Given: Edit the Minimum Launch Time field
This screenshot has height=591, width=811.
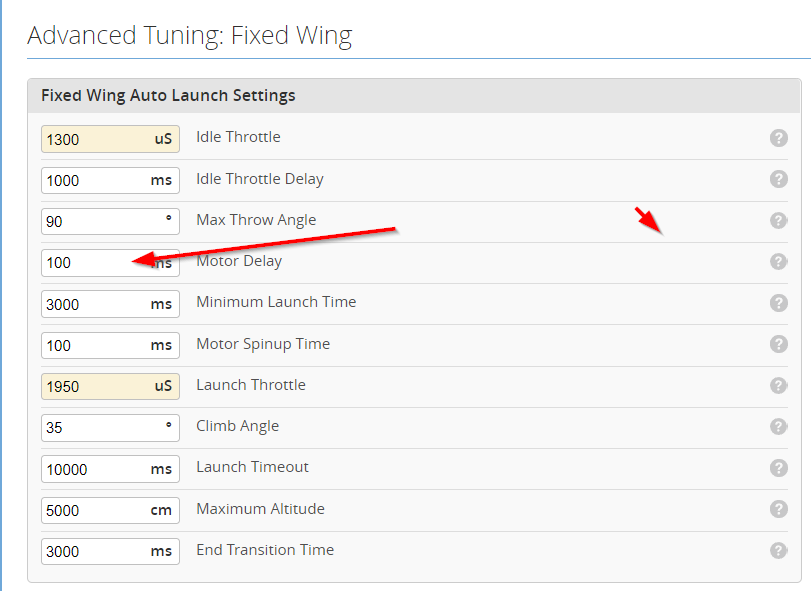Looking at the screenshot, I should point(110,304).
